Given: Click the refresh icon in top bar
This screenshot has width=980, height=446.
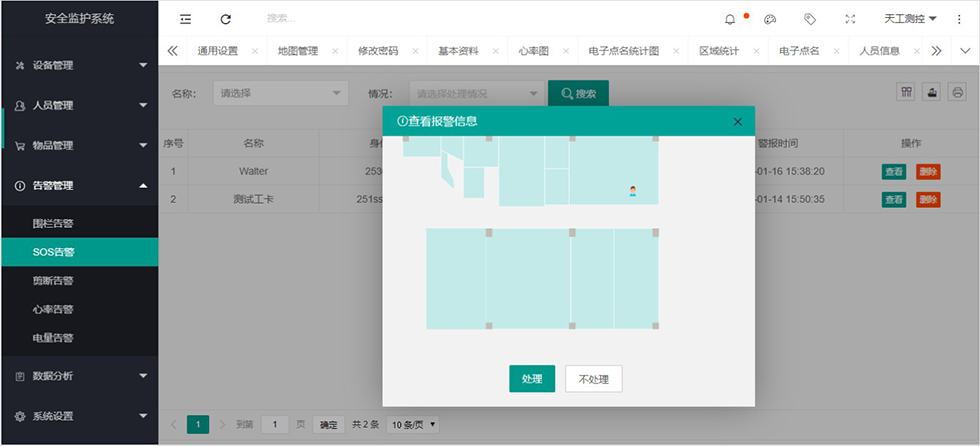Looking at the screenshot, I should tap(226, 19).
